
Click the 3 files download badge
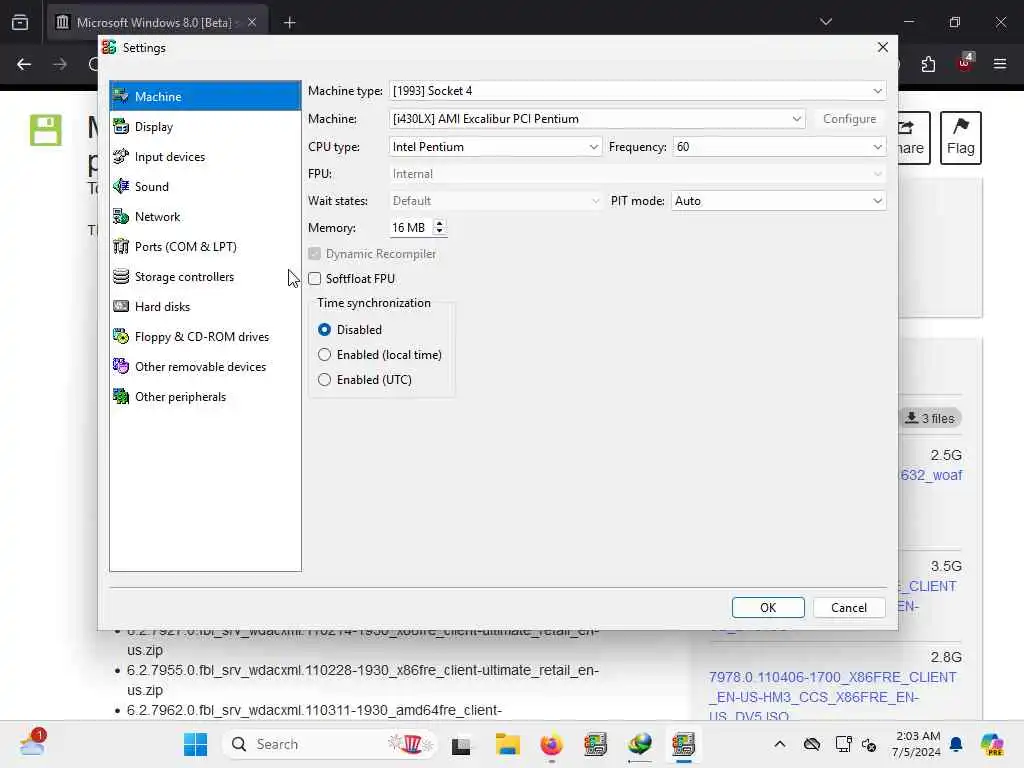[x=930, y=419]
